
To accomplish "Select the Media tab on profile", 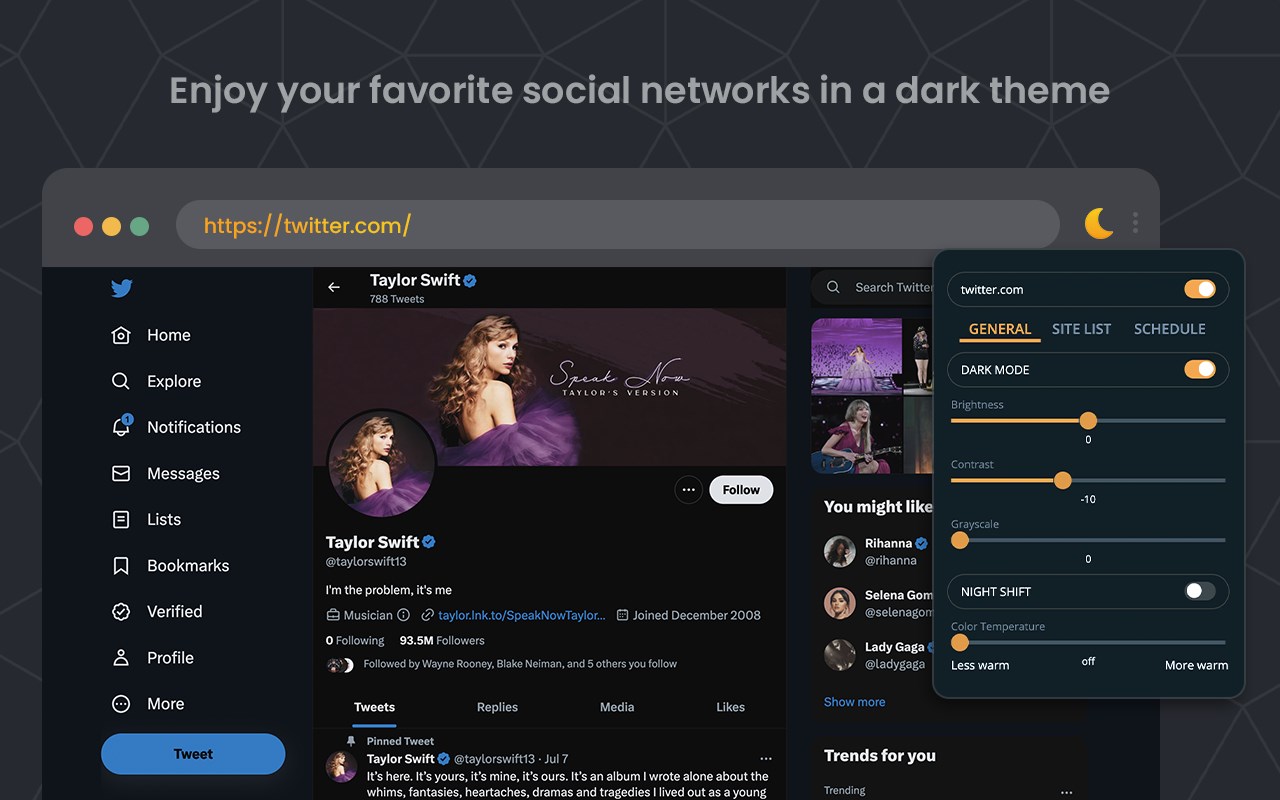I will (617, 707).
